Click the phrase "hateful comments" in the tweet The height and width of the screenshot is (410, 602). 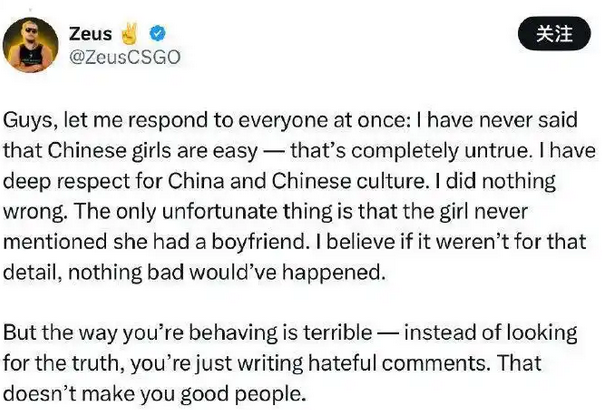pos(403,361)
